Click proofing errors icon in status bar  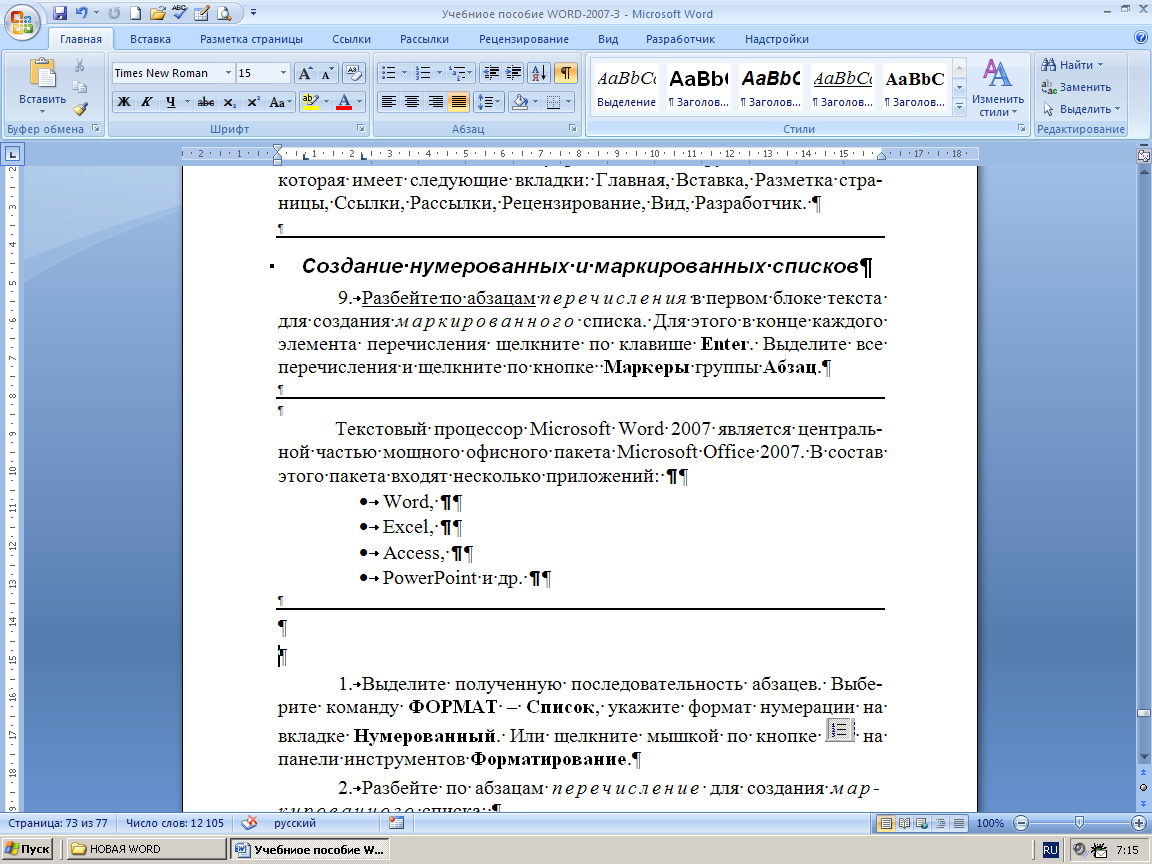pos(249,823)
